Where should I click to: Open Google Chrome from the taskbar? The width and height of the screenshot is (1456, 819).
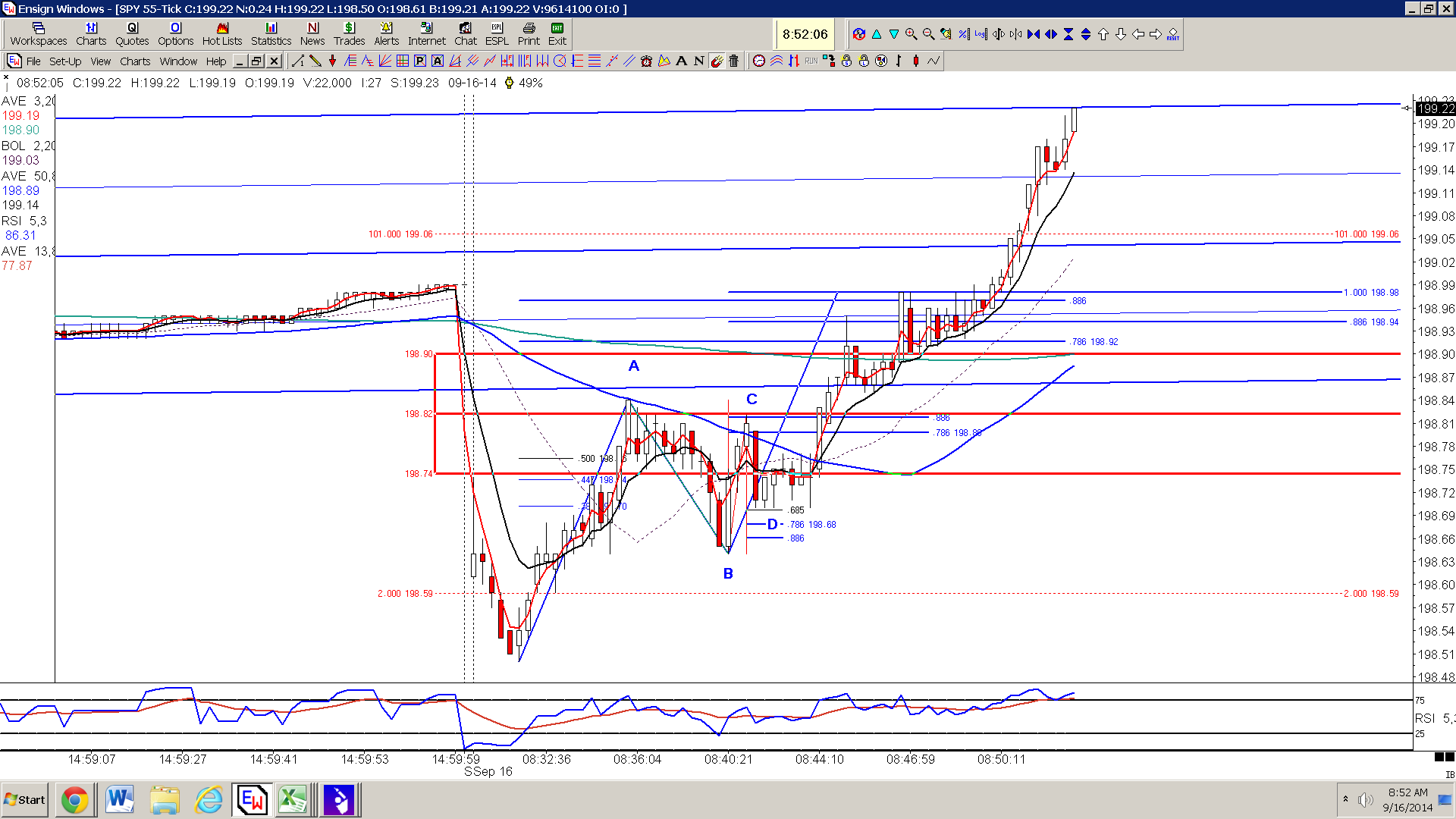coord(74,800)
